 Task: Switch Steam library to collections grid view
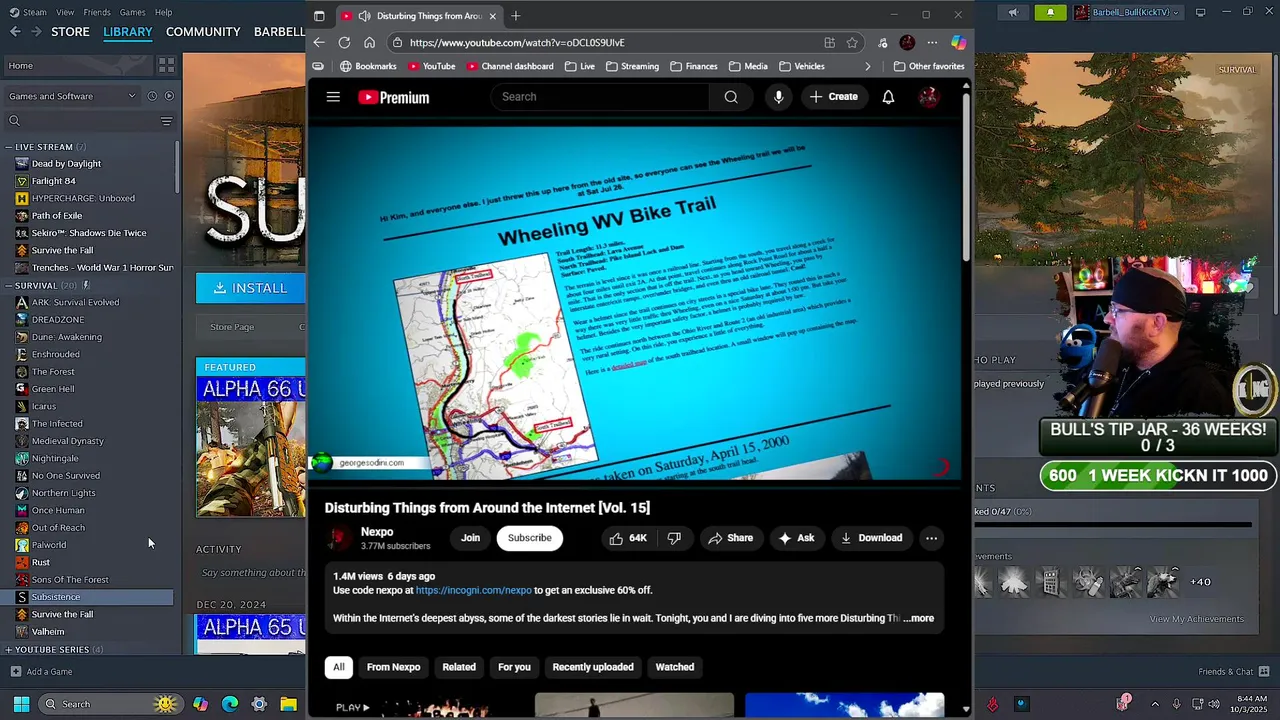point(166,65)
